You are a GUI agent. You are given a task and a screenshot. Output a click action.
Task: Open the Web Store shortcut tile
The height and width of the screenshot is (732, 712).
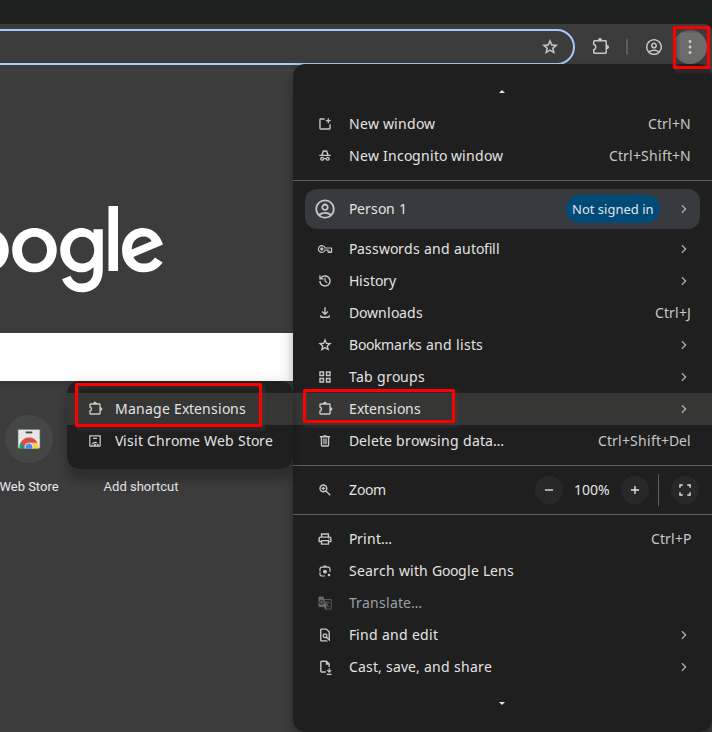coord(29,439)
